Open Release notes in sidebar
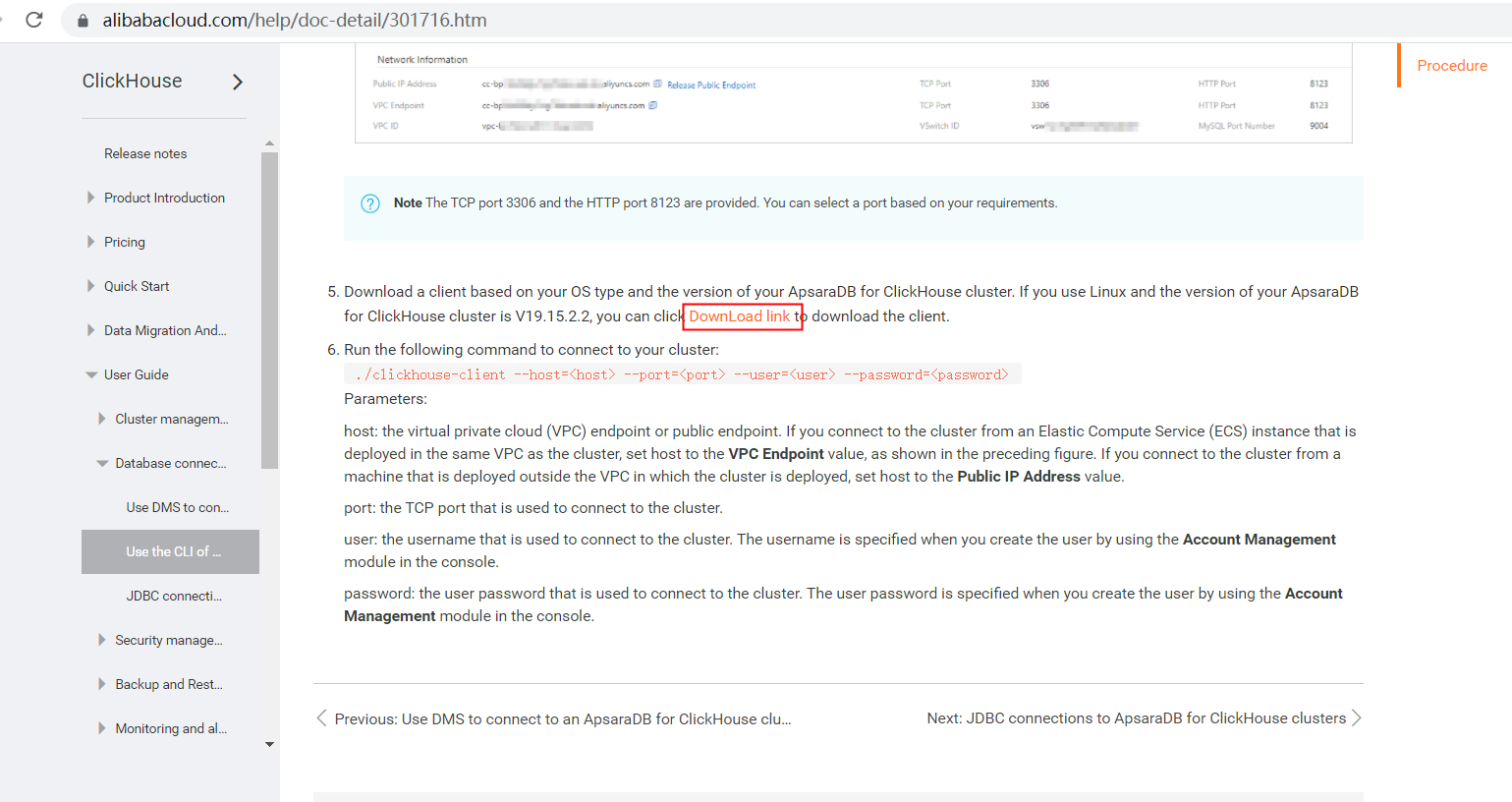The height and width of the screenshot is (802, 1512). (145, 153)
